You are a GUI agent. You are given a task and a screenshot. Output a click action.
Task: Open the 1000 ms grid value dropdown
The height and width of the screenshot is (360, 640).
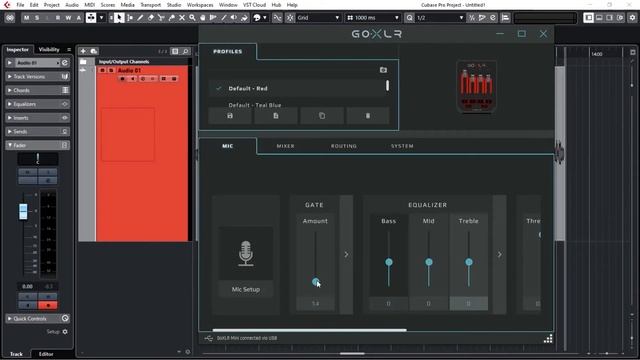tap(373, 18)
